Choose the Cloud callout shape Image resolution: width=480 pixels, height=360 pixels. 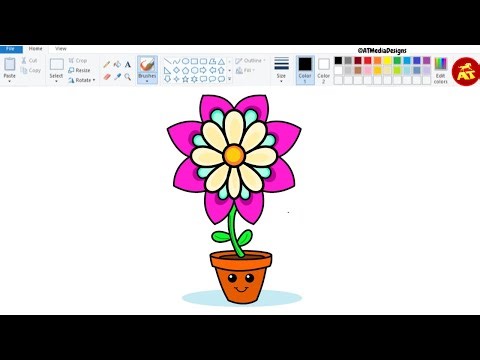[221, 79]
